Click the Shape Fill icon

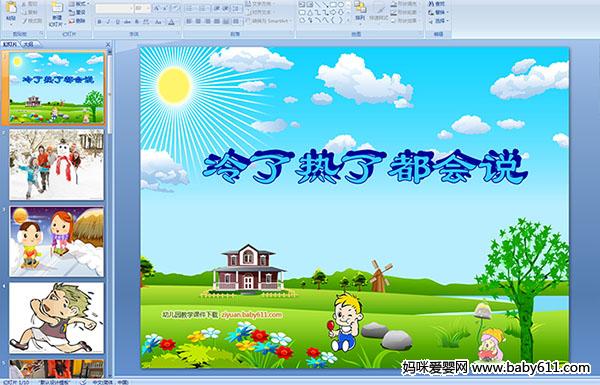[x=394, y=4]
